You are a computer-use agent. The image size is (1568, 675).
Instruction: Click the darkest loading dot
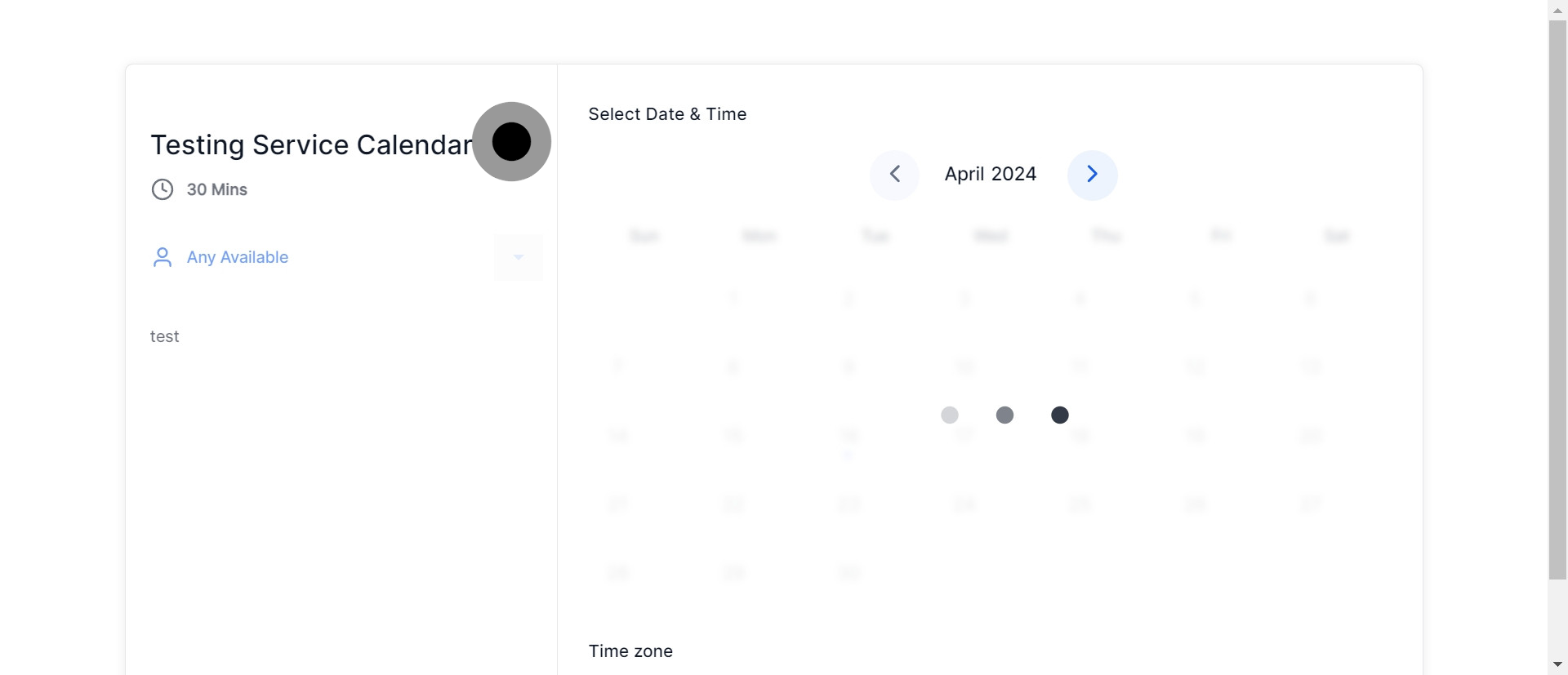1059,415
